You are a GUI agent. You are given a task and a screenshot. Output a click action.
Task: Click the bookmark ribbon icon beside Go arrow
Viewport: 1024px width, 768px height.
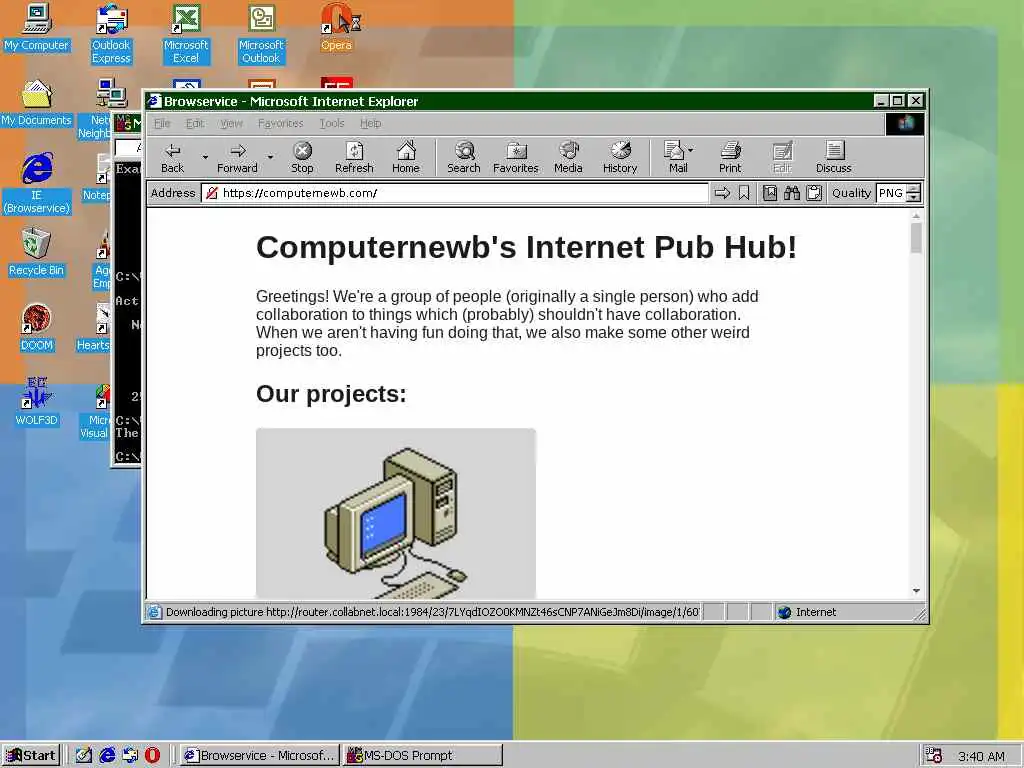744,193
